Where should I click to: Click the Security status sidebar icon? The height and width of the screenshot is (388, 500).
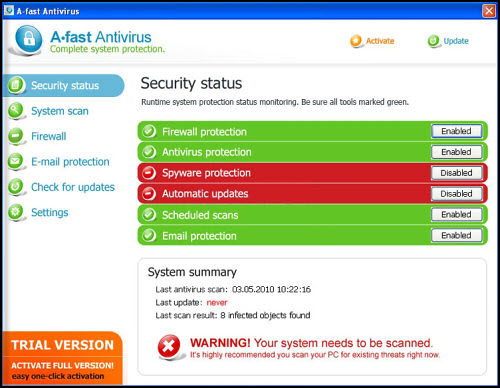tap(16, 85)
